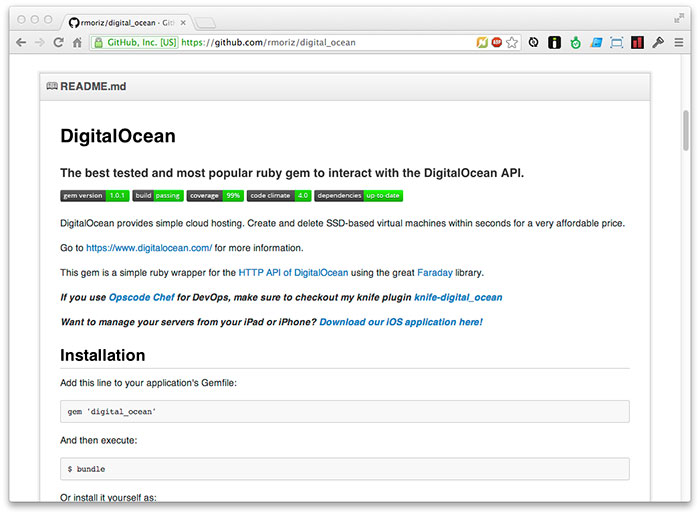Screen dimensions: 700x515
Task: Follow the Faraday library link
Action: [435, 273]
